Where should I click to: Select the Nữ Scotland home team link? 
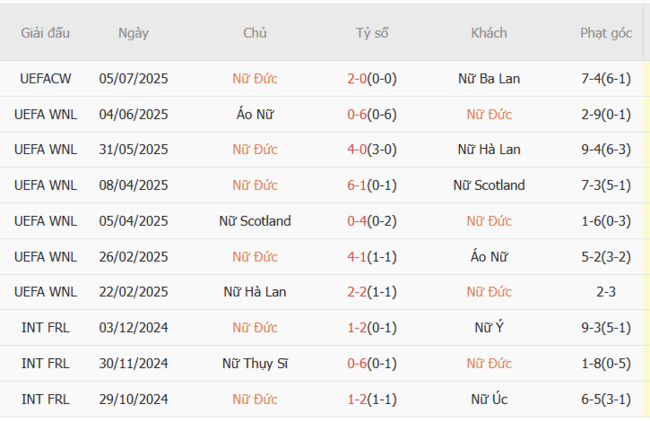click(x=255, y=221)
